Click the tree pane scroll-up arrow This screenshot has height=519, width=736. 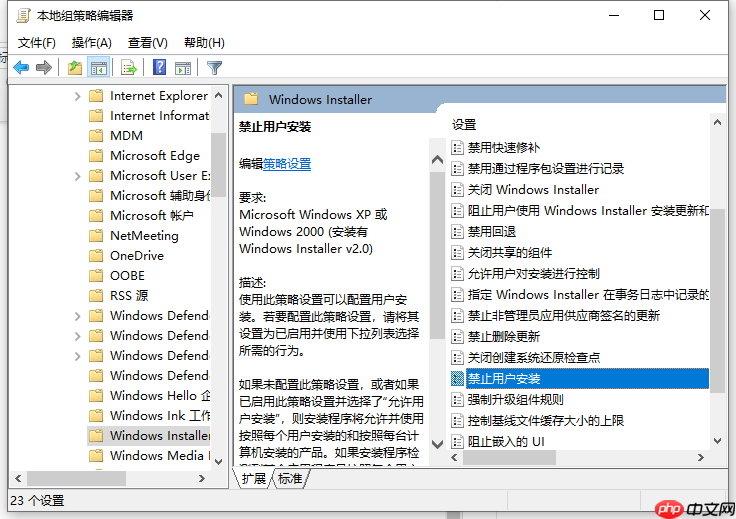pos(218,95)
